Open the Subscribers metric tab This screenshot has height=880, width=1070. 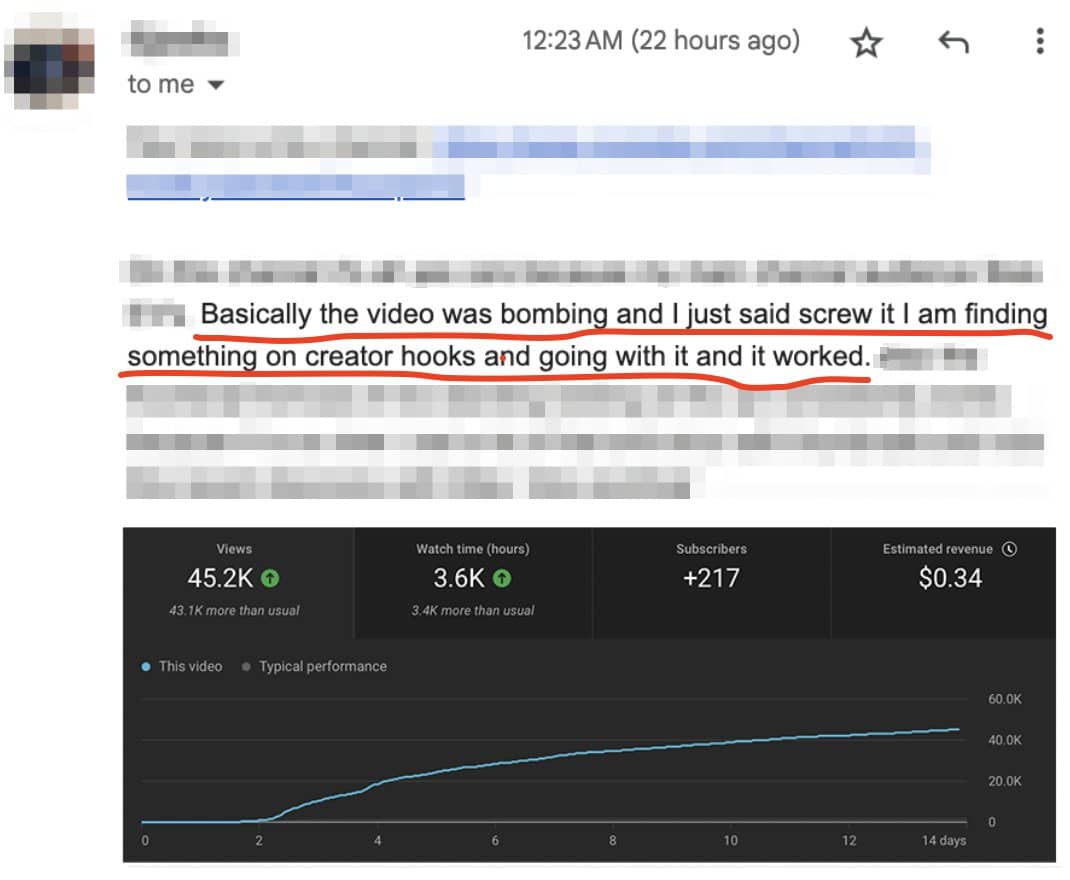point(711,582)
